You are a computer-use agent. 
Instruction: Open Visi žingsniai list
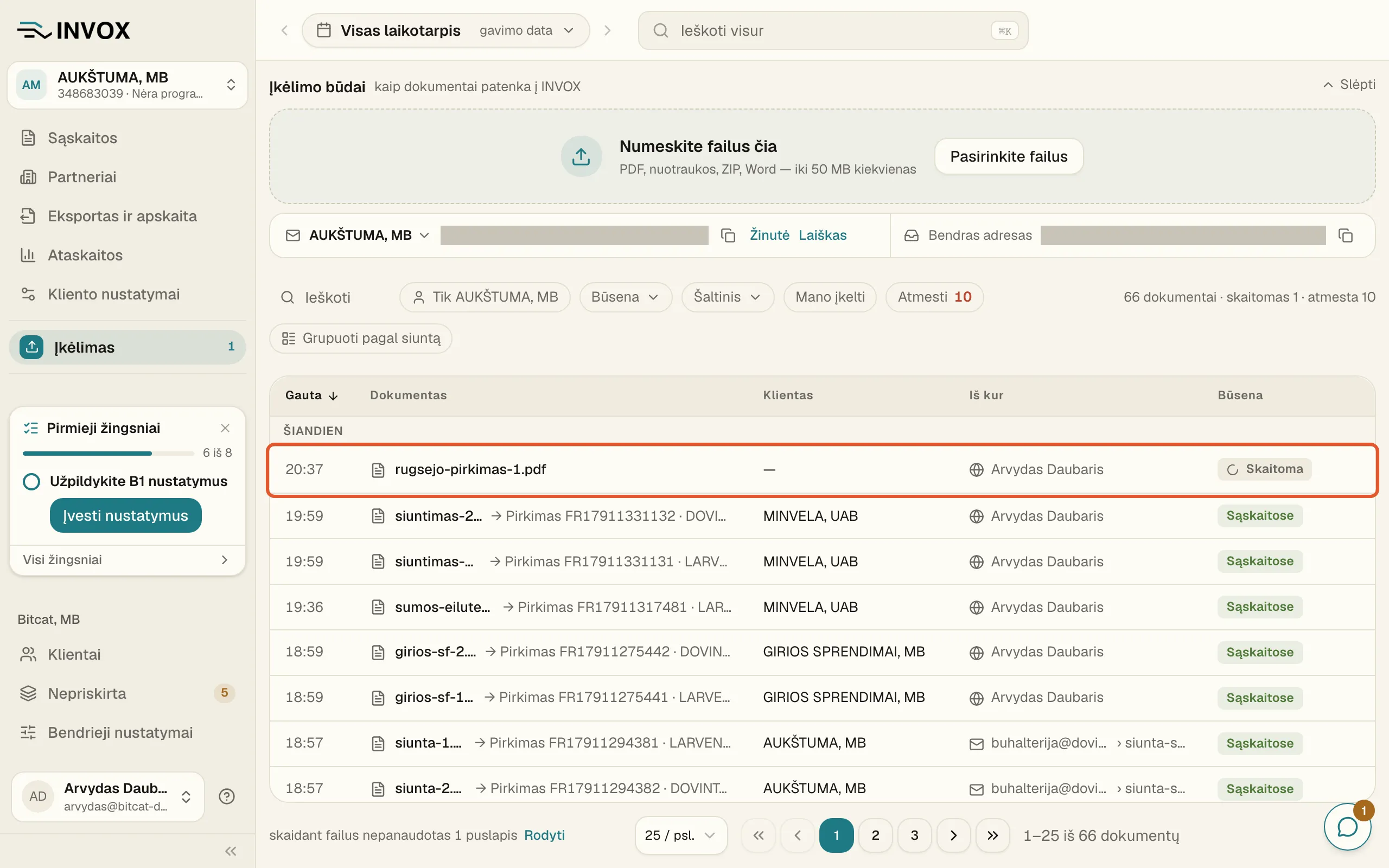tap(128, 560)
